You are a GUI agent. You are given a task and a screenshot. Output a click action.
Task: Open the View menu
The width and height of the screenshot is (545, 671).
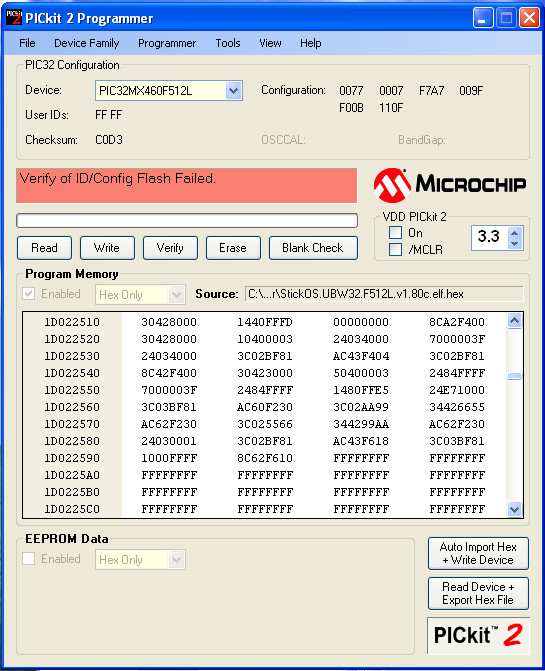coord(270,43)
